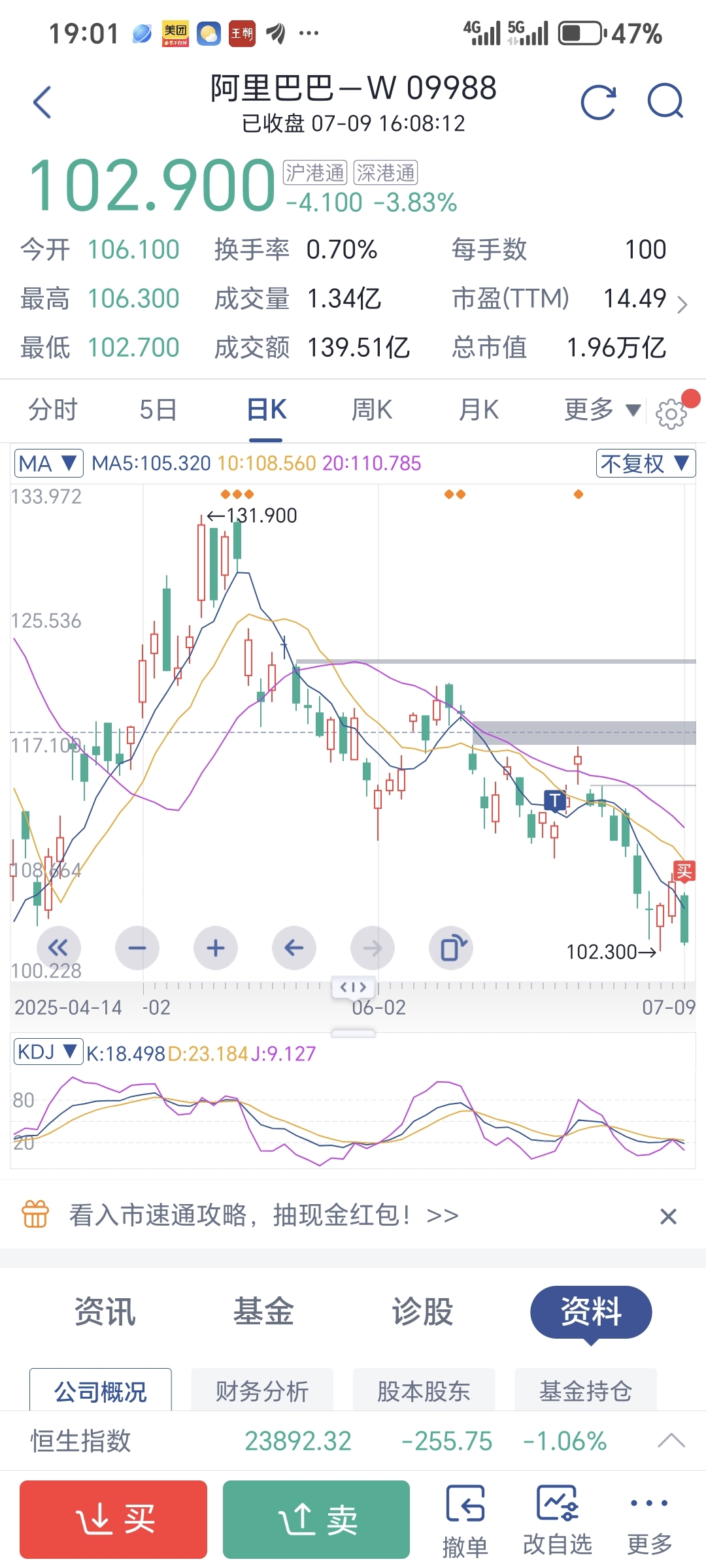706x1568 pixels.
Task: Jump to earliest with double-left arrows
Action: [x=58, y=947]
